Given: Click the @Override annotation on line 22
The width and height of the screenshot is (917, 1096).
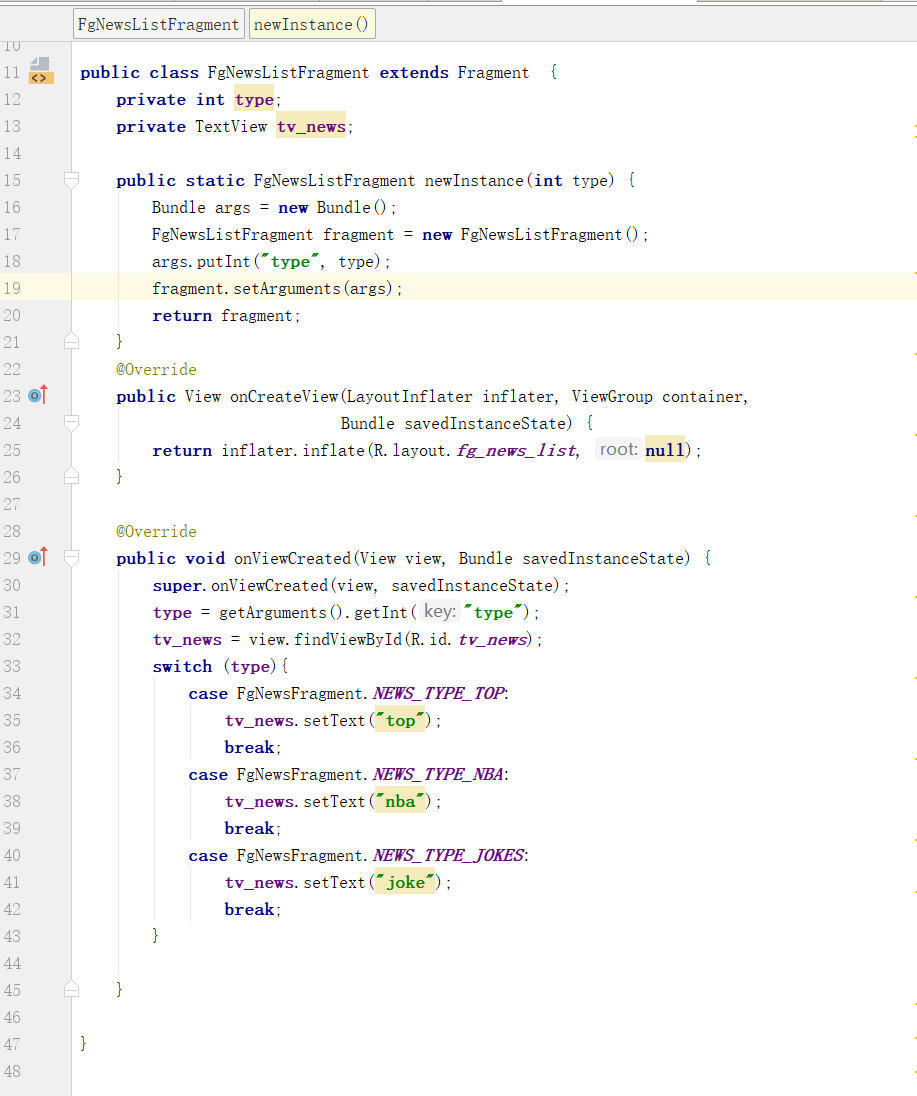Looking at the screenshot, I should 157,369.
